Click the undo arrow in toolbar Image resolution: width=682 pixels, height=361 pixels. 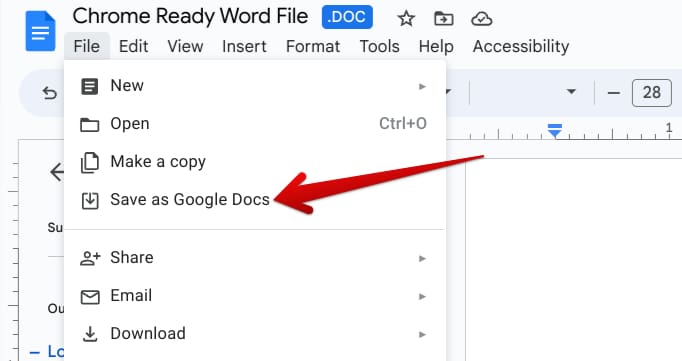tap(50, 93)
